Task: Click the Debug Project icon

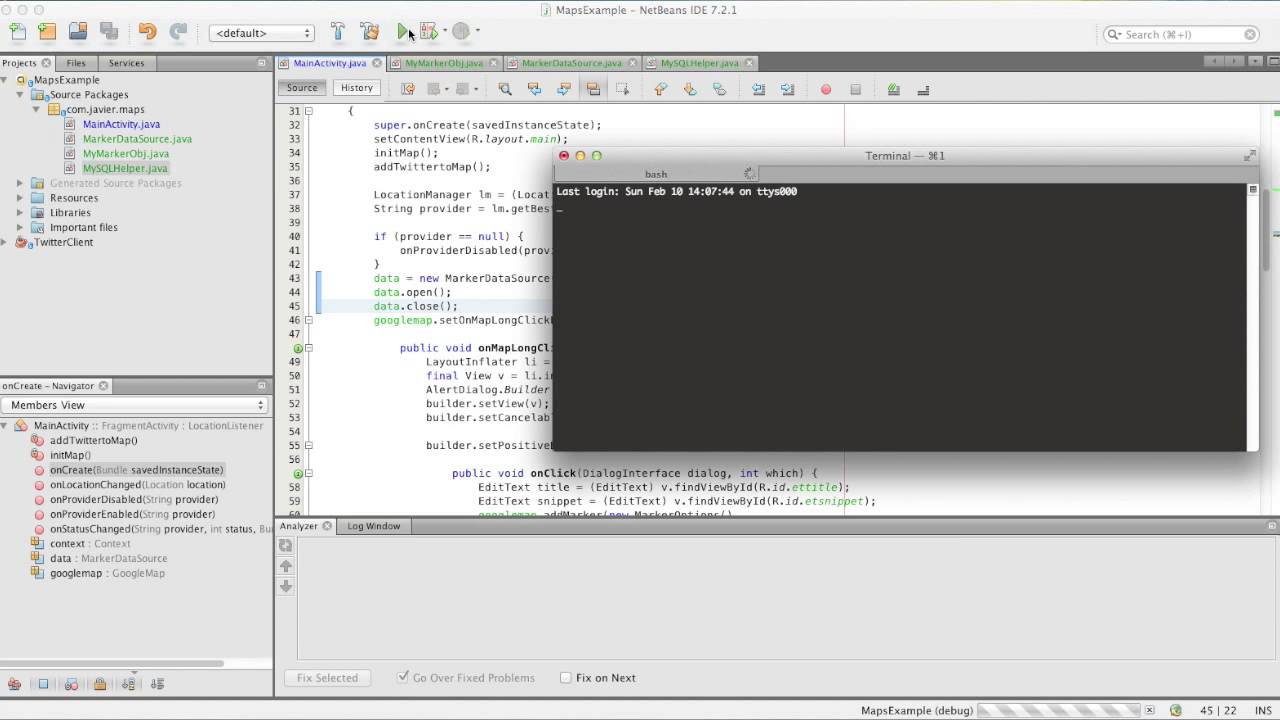Action: [x=428, y=32]
